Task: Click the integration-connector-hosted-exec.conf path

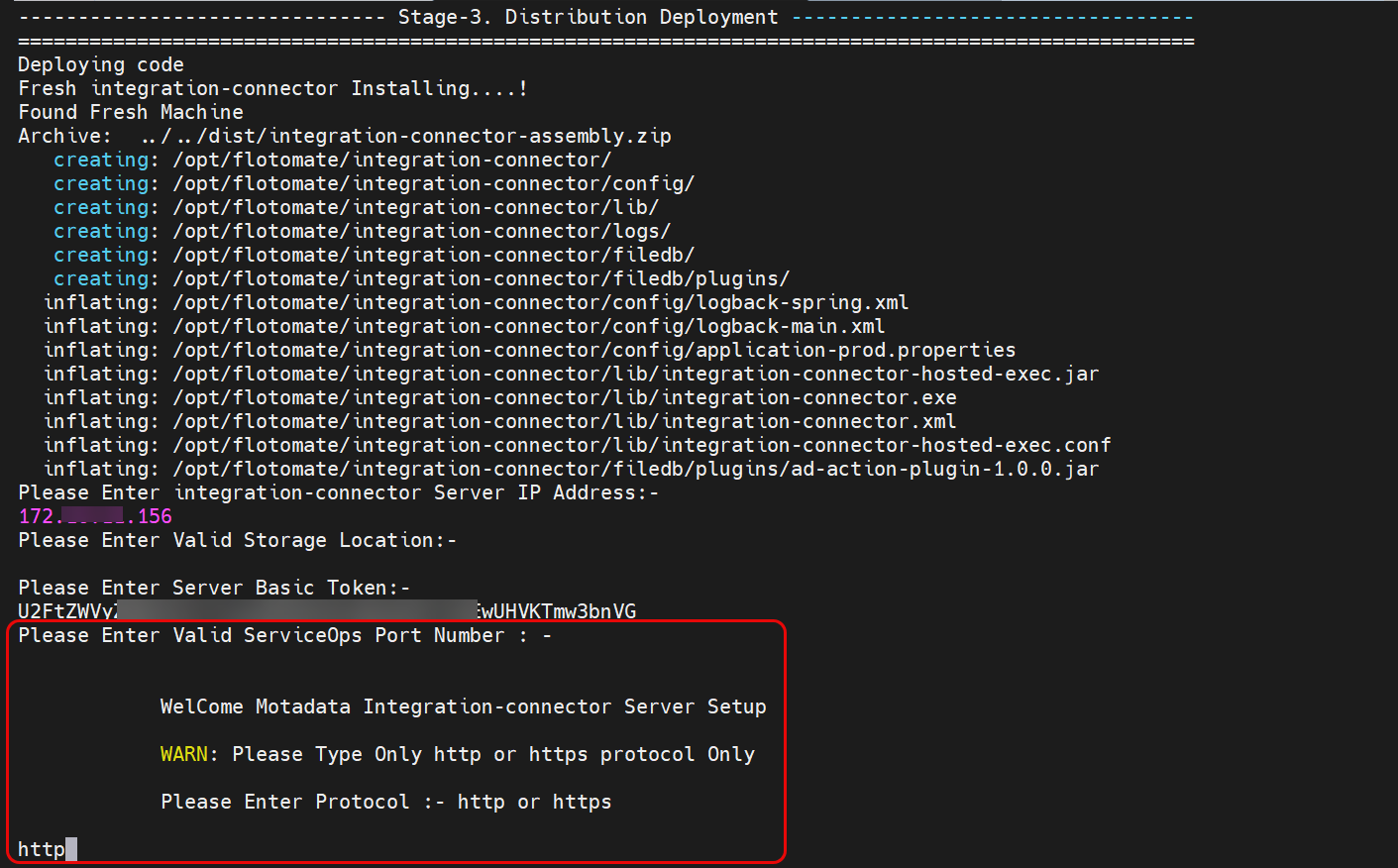Action: pyautogui.click(x=641, y=445)
